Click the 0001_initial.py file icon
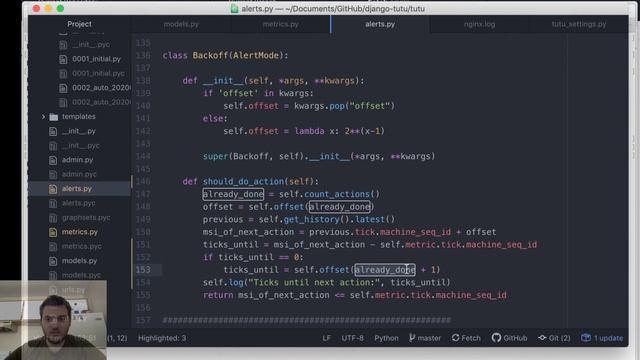 click(x=63, y=60)
